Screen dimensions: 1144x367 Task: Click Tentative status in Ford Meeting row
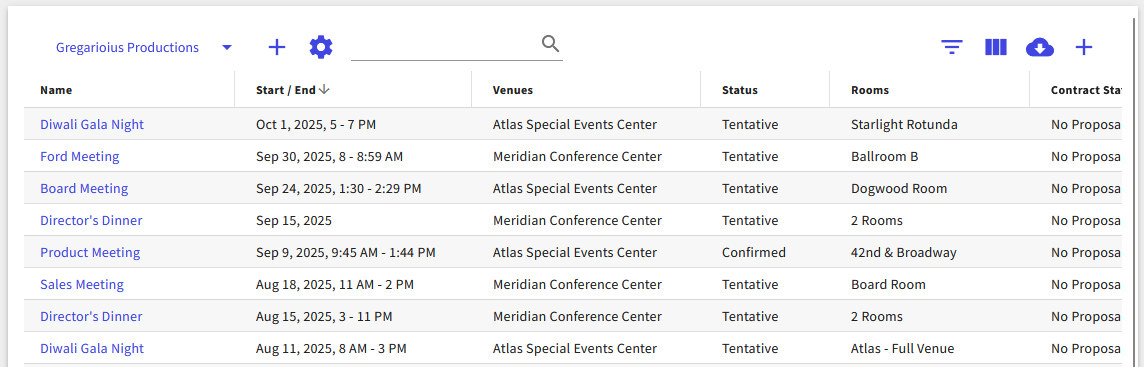tap(750, 157)
